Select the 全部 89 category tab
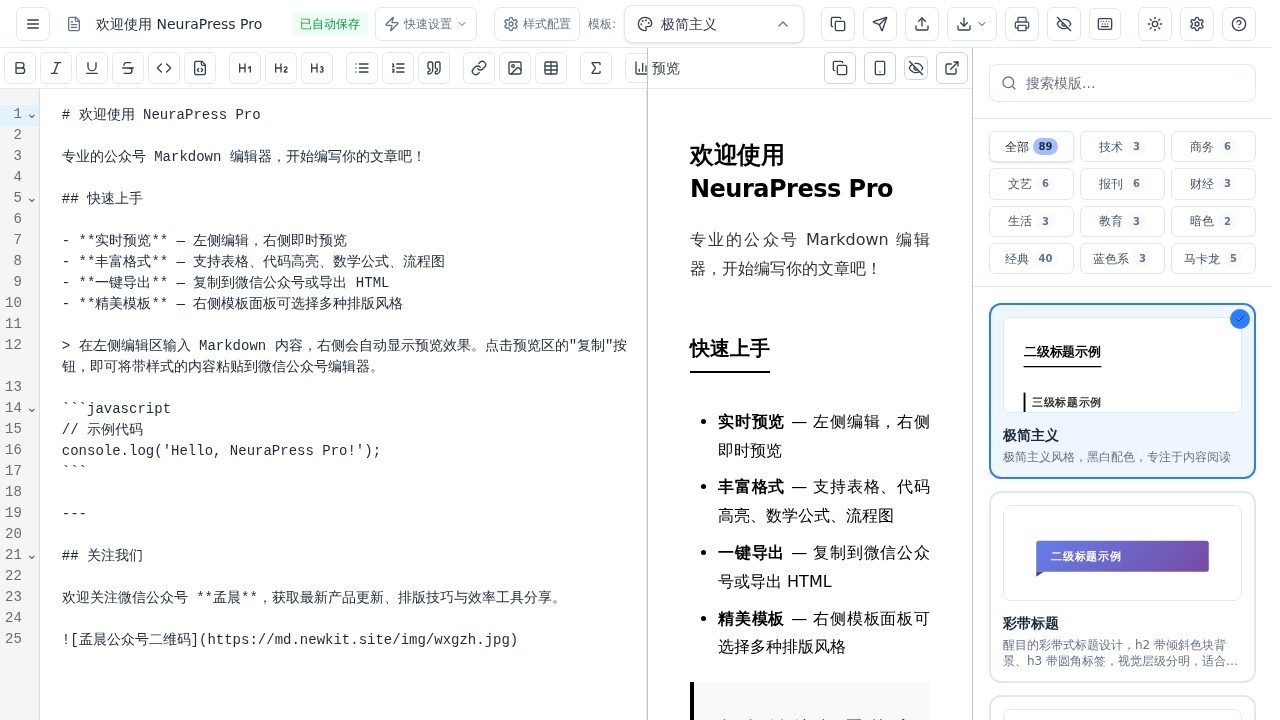The image size is (1280, 720). (x=1031, y=146)
